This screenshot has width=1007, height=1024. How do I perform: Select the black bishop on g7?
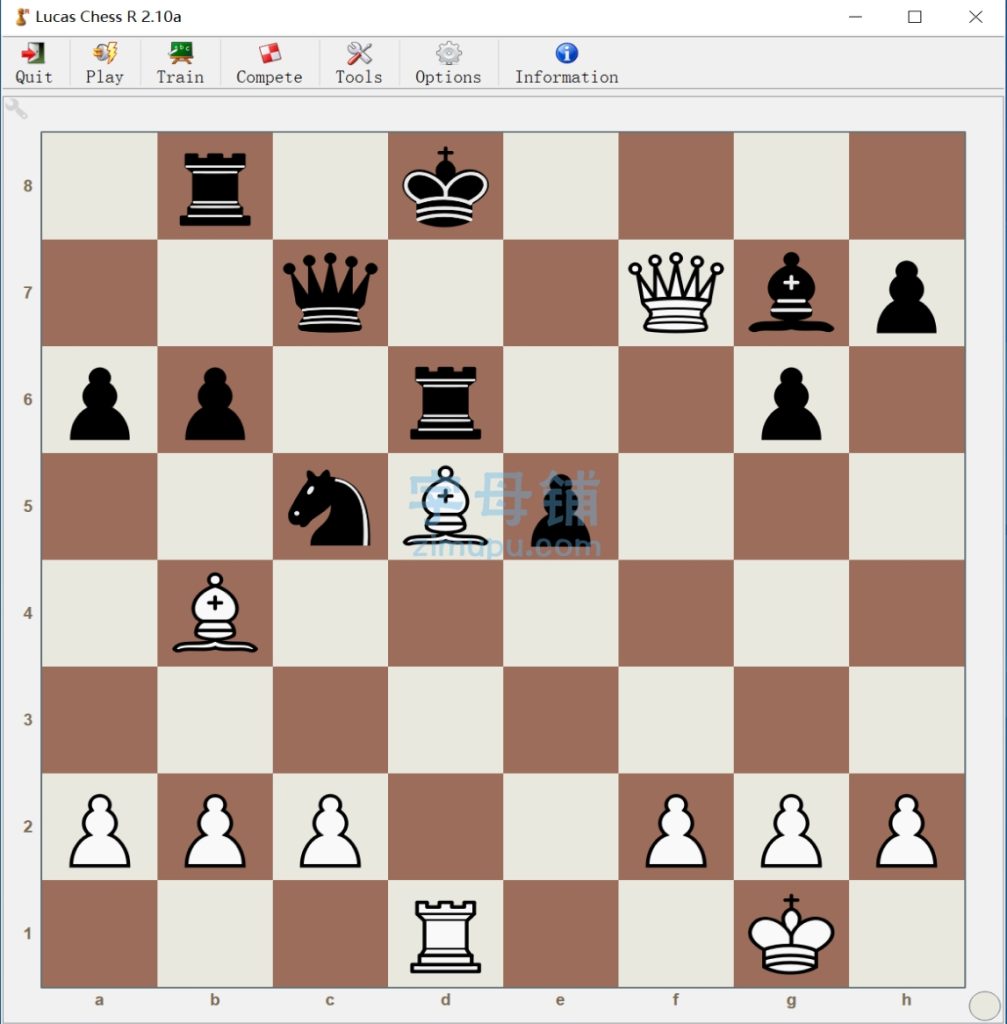[x=791, y=293]
